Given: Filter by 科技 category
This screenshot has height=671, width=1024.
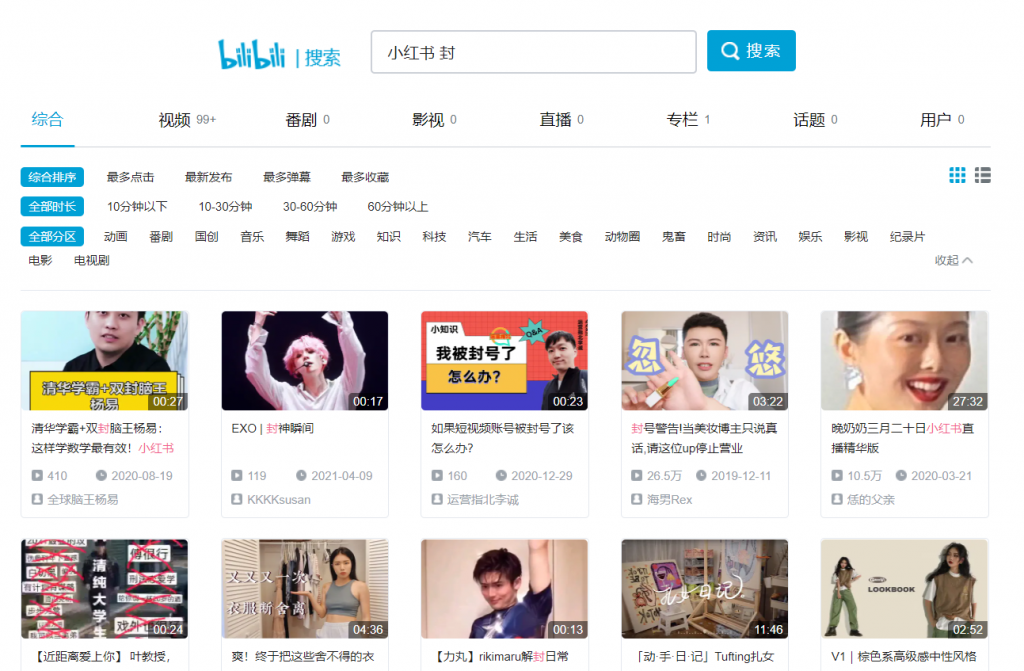Looking at the screenshot, I should tap(434, 237).
